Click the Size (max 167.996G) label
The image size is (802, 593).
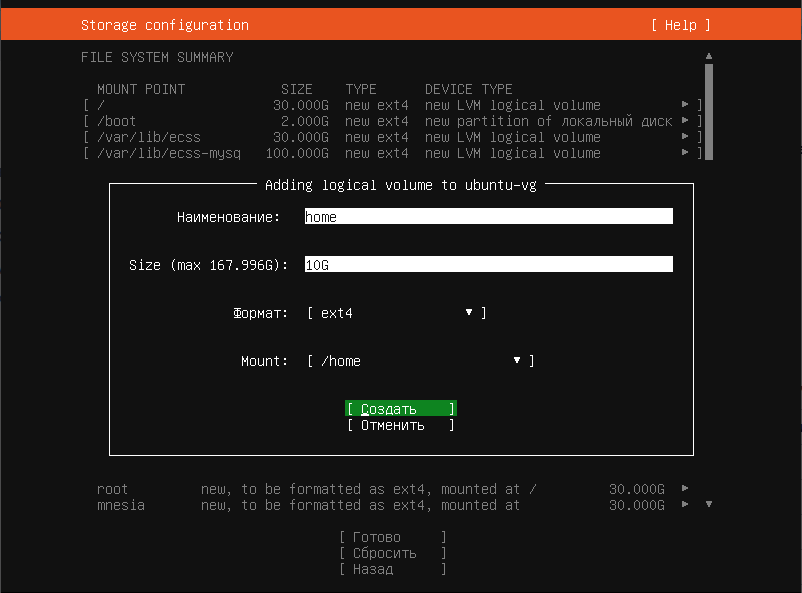pyautogui.click(x=208, y=265)
